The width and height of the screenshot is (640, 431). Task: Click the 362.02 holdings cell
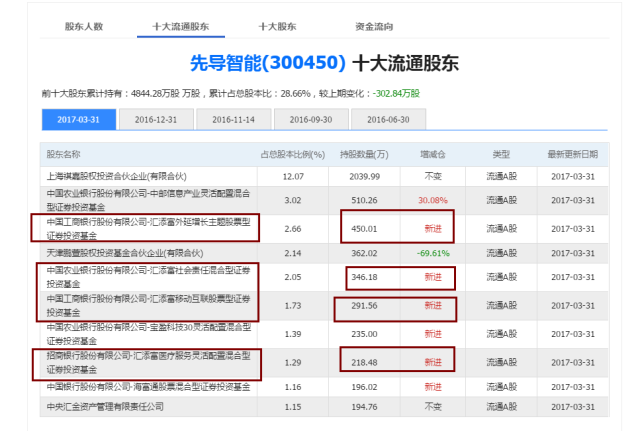(364, 253)
